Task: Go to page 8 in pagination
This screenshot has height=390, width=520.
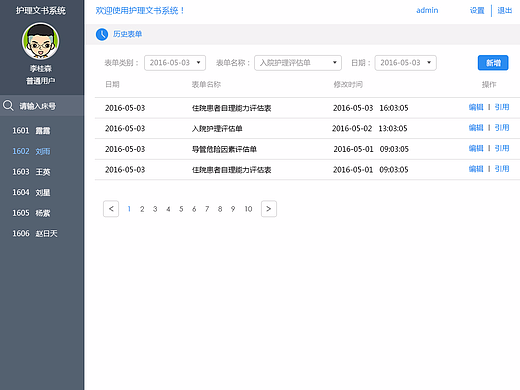Action: [220, 209]
